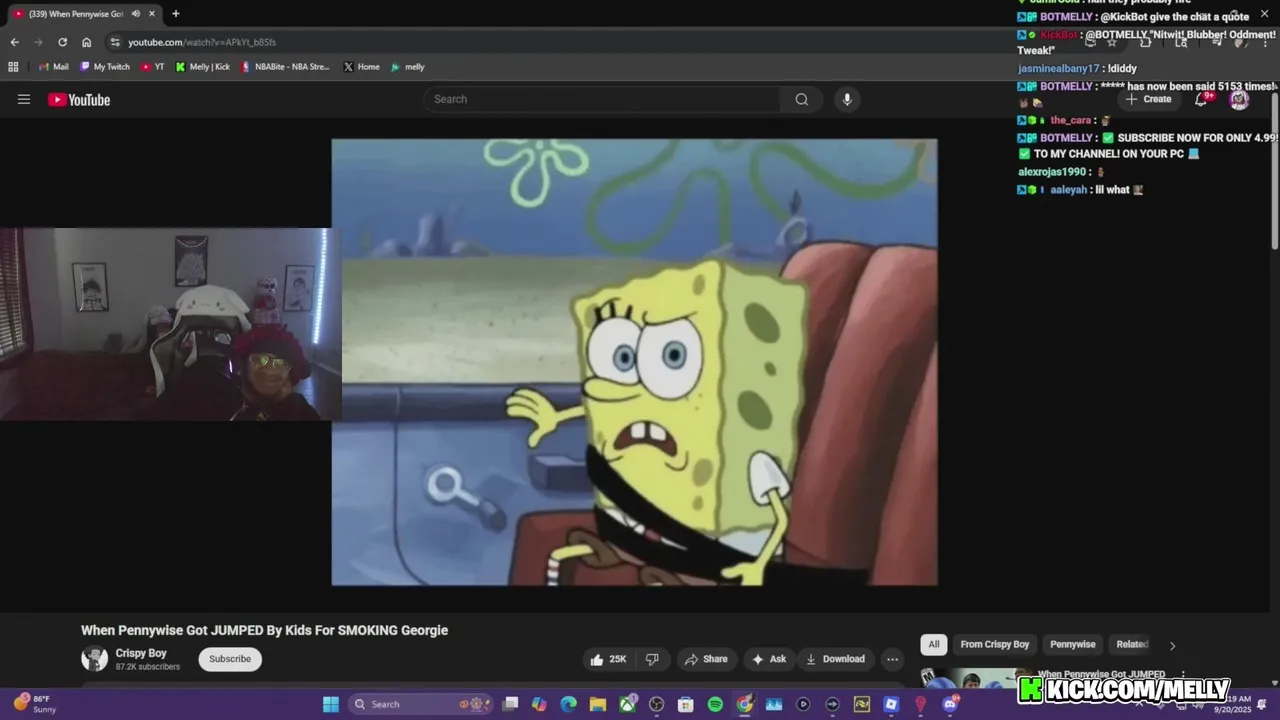Screen dimensions: 1280x720
Task: Reload the YouTube page
Action: tap(62, 42)
